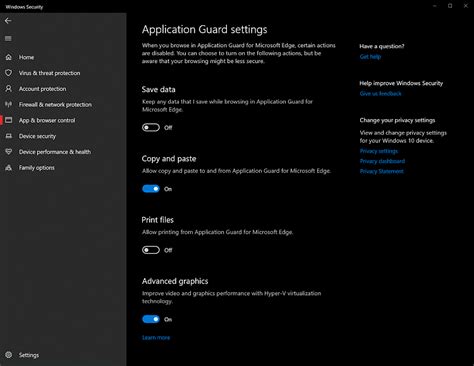Click the 'Have a question?' text
The height and width of the screenshot is (366, 474).
pos(382,46)
